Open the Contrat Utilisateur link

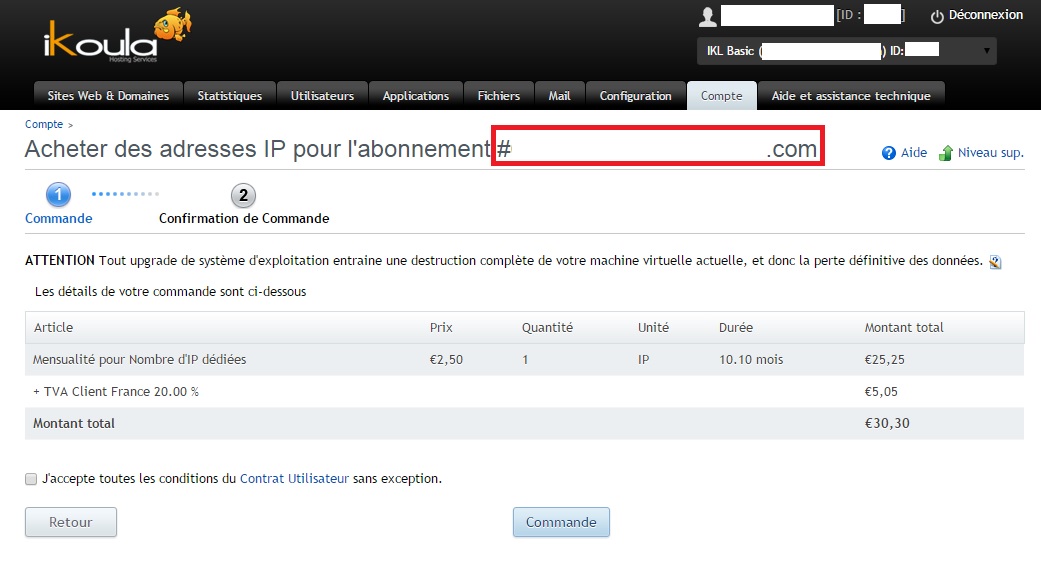(294, 479)
